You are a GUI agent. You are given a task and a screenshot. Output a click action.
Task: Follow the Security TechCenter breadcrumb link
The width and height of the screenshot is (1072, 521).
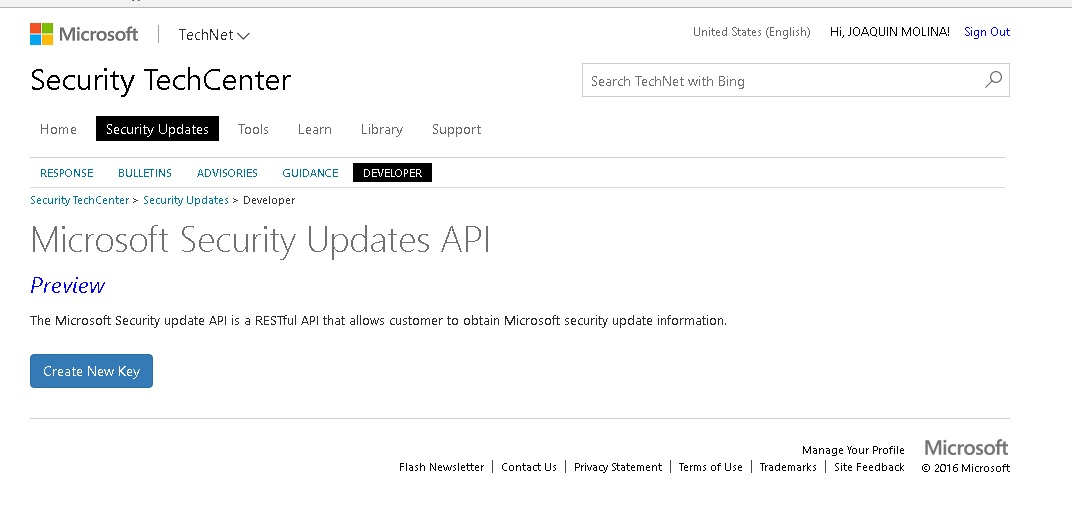pyautogui.click(x=79, y=200)
